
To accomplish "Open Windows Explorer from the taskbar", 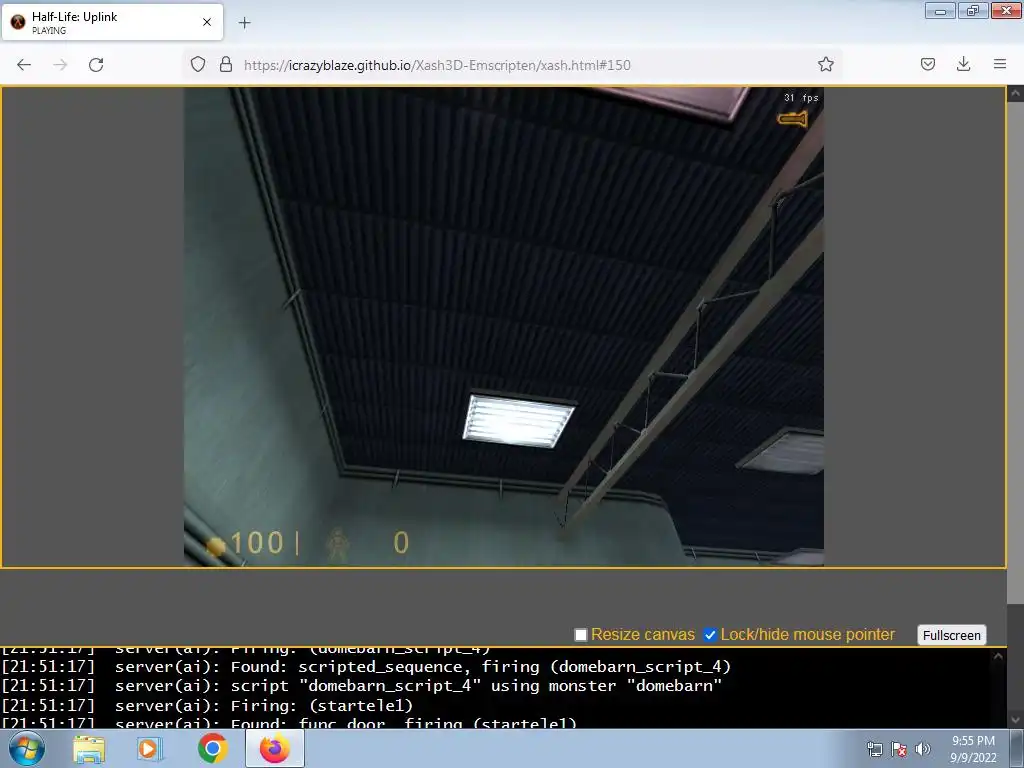I will pos(89,749).
